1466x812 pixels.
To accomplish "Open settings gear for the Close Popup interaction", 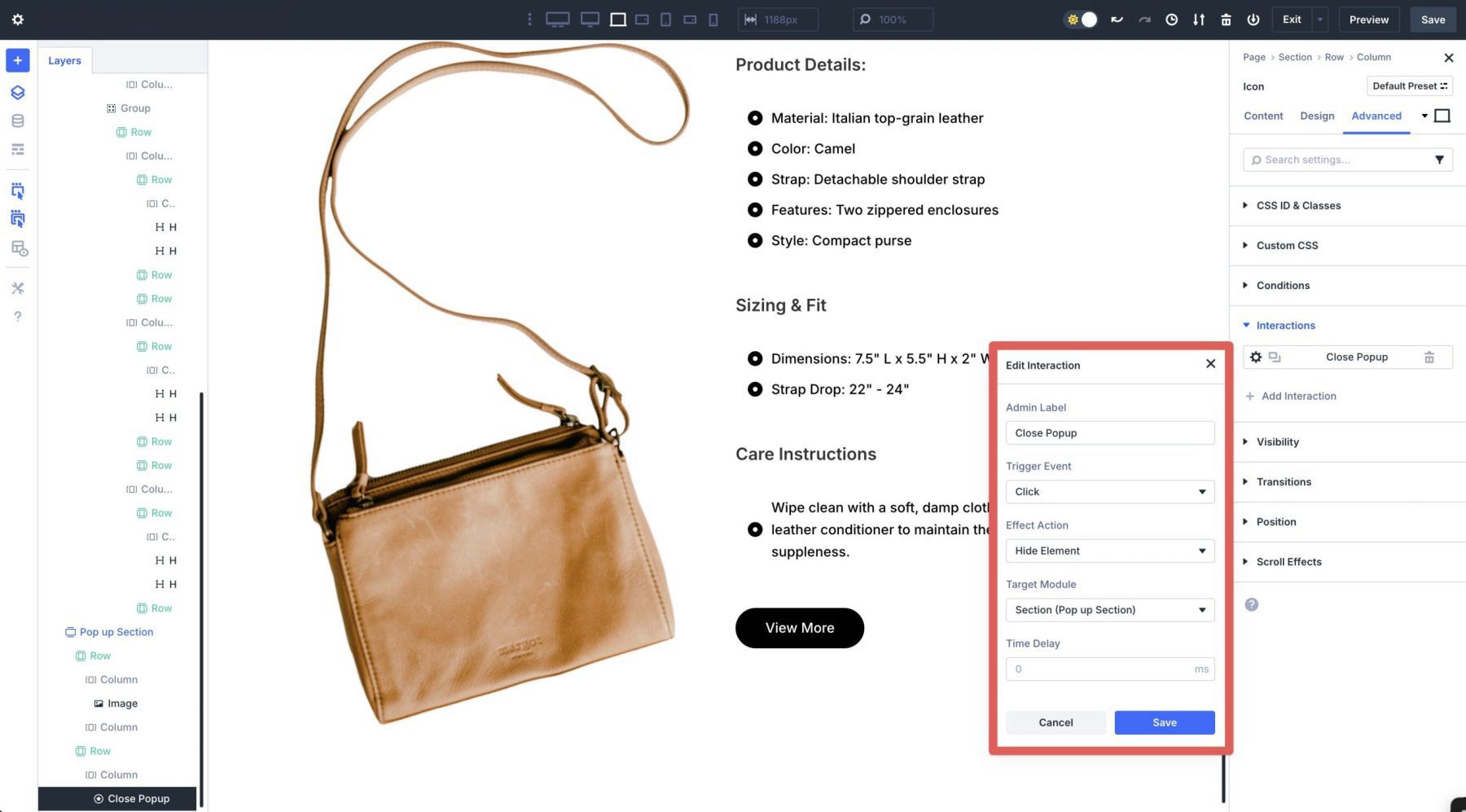I will coord(1257,357).
